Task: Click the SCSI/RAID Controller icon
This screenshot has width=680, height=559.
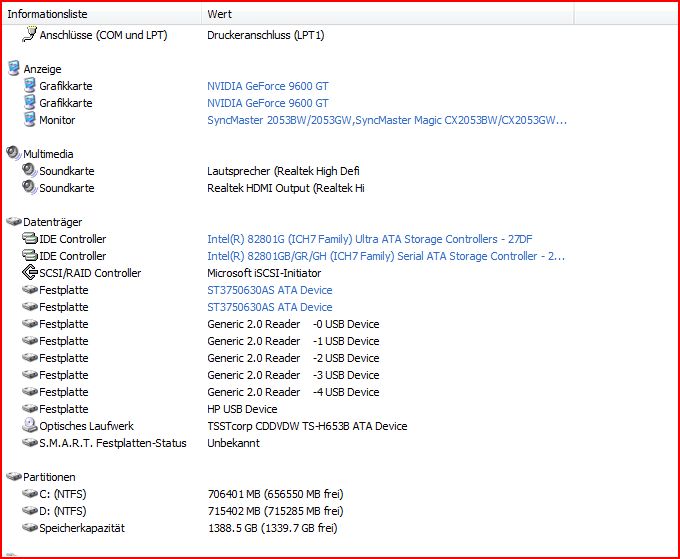Action: (30, 272)
